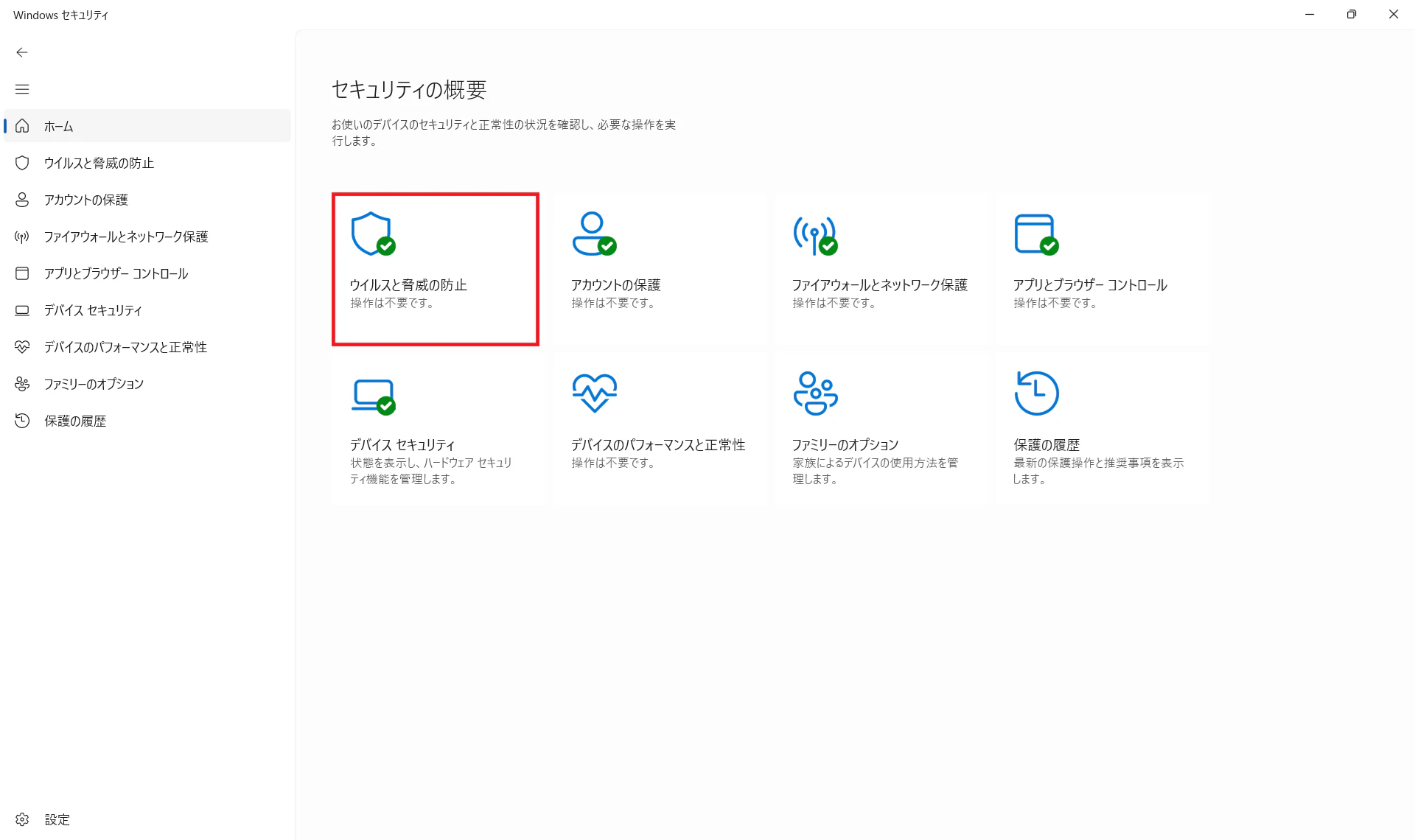This screenshot has width=1415, height=840.
Task: Click the laptop icon for デバイス セキュリティ in sidebar
Action: tap(22, 310)
